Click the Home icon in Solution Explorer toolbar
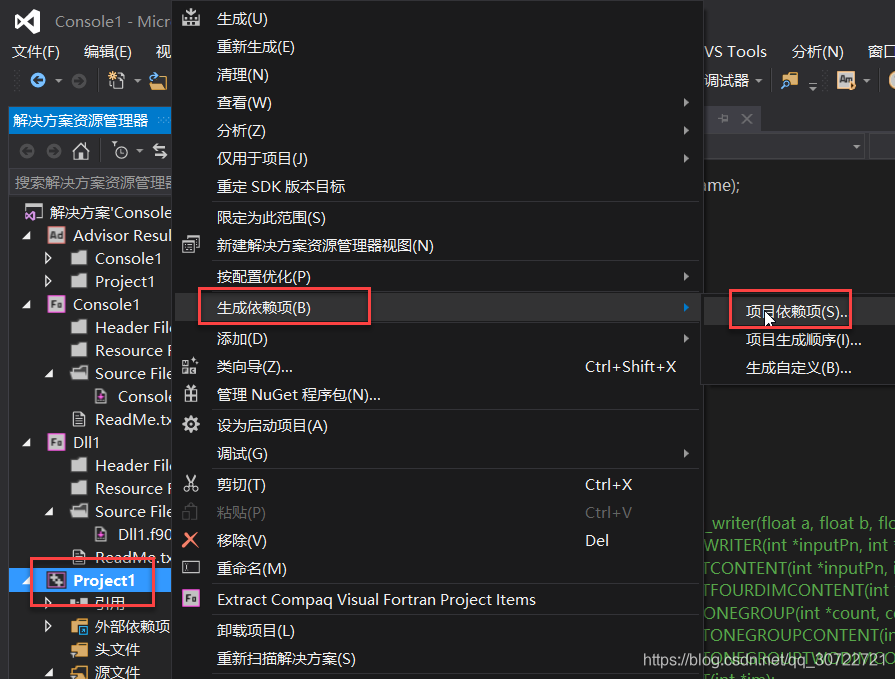This screenshot has width=895, height=679. pos(81,152)
